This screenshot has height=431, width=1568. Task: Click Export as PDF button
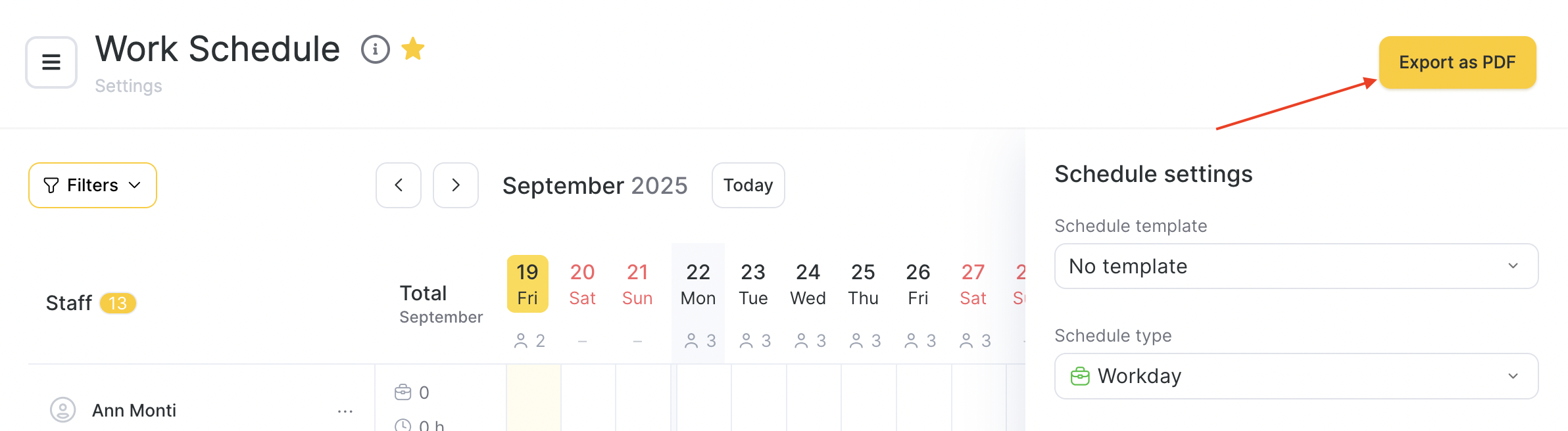1457,62
